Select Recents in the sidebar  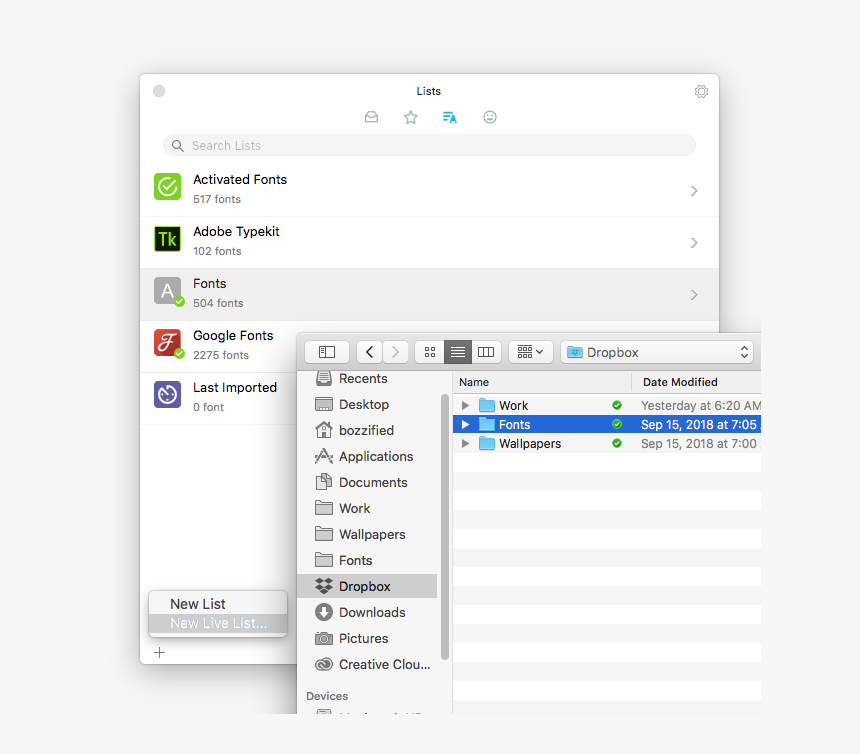(x=367, y=378)
